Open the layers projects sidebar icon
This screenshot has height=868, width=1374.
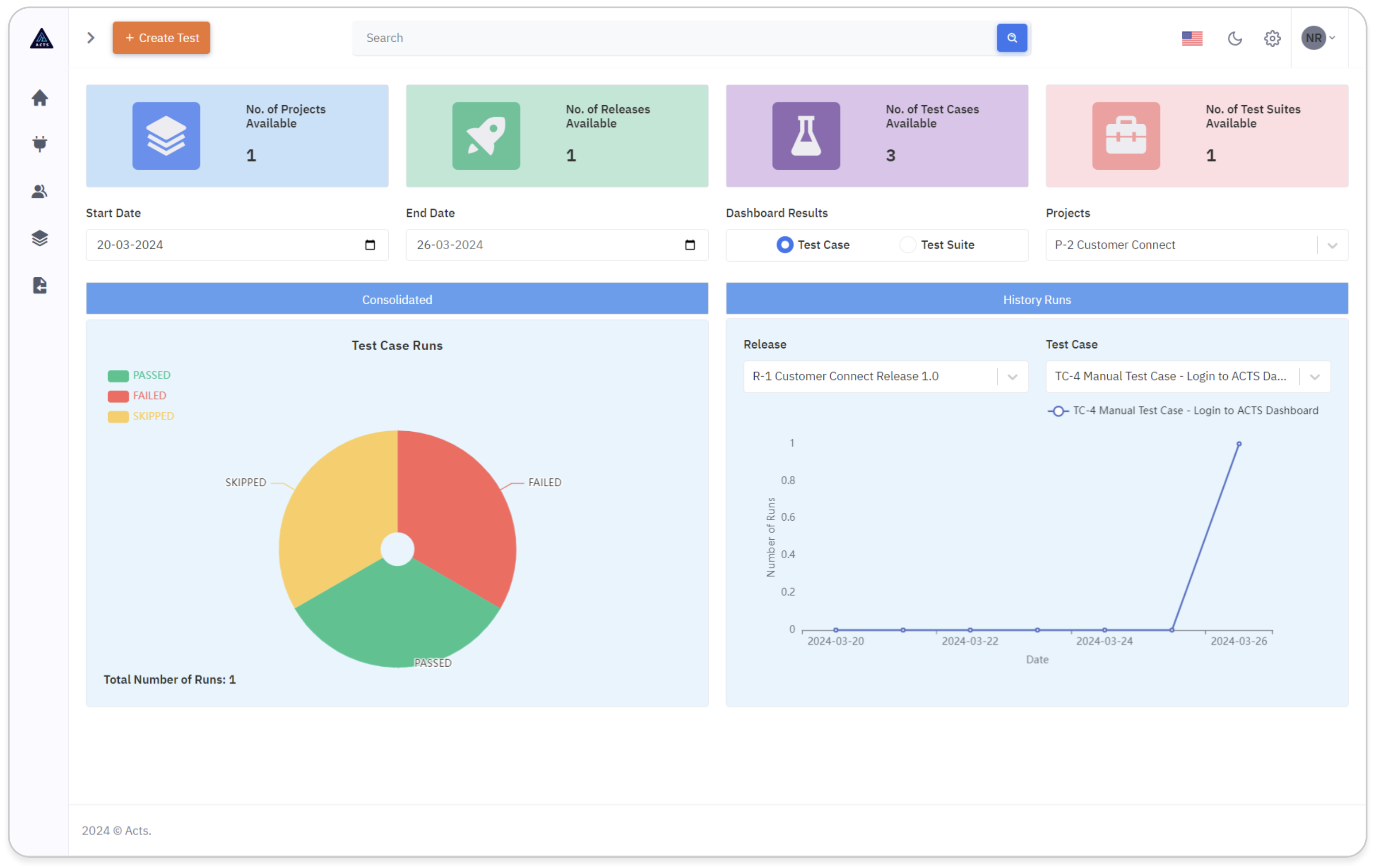tap(39, 238)
